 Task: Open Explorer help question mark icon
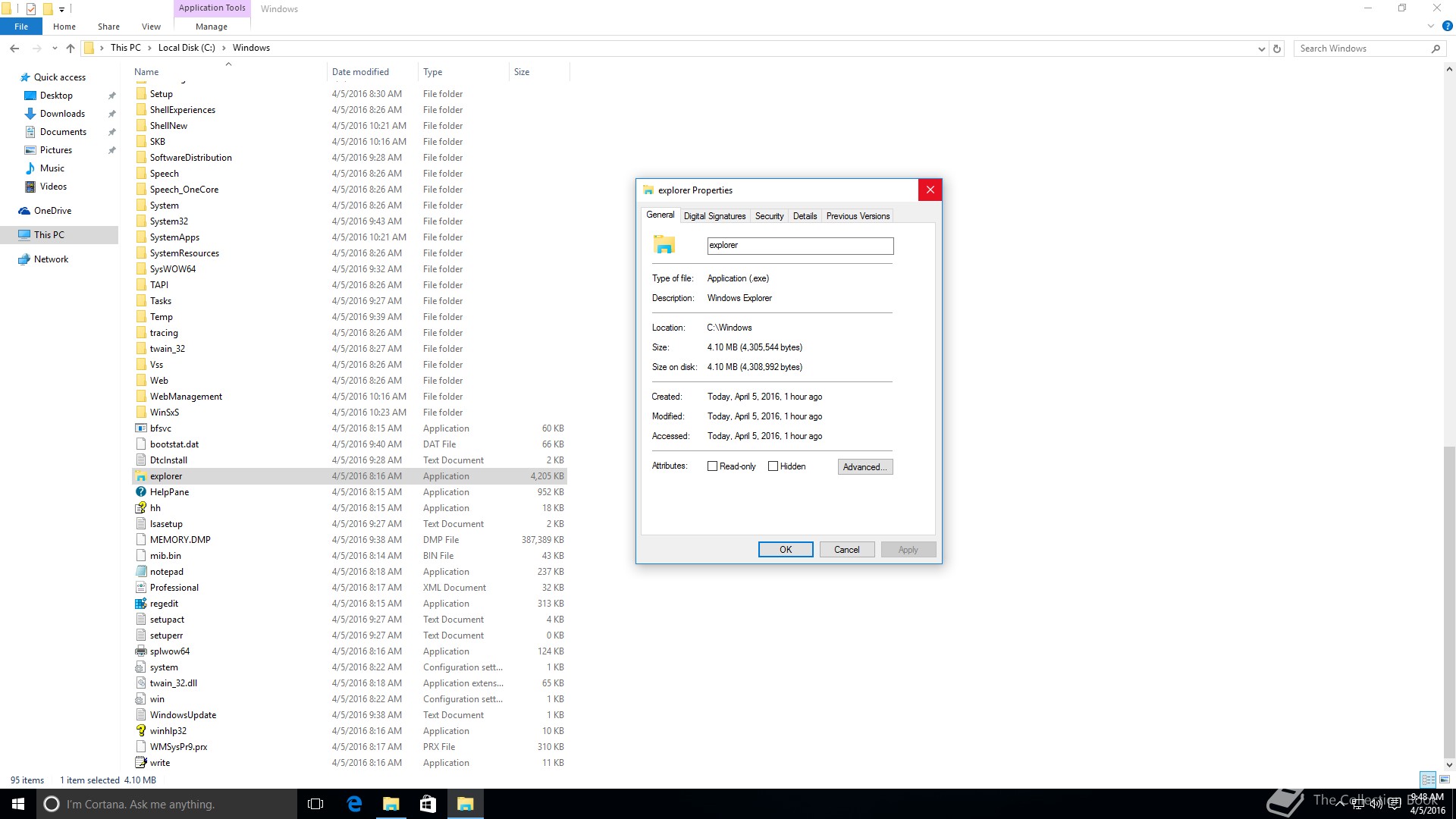coord(1447,26)
